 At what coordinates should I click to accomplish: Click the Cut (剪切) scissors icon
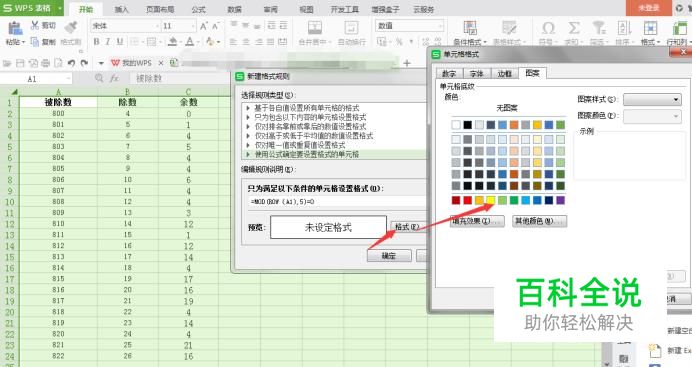(35, 26)
